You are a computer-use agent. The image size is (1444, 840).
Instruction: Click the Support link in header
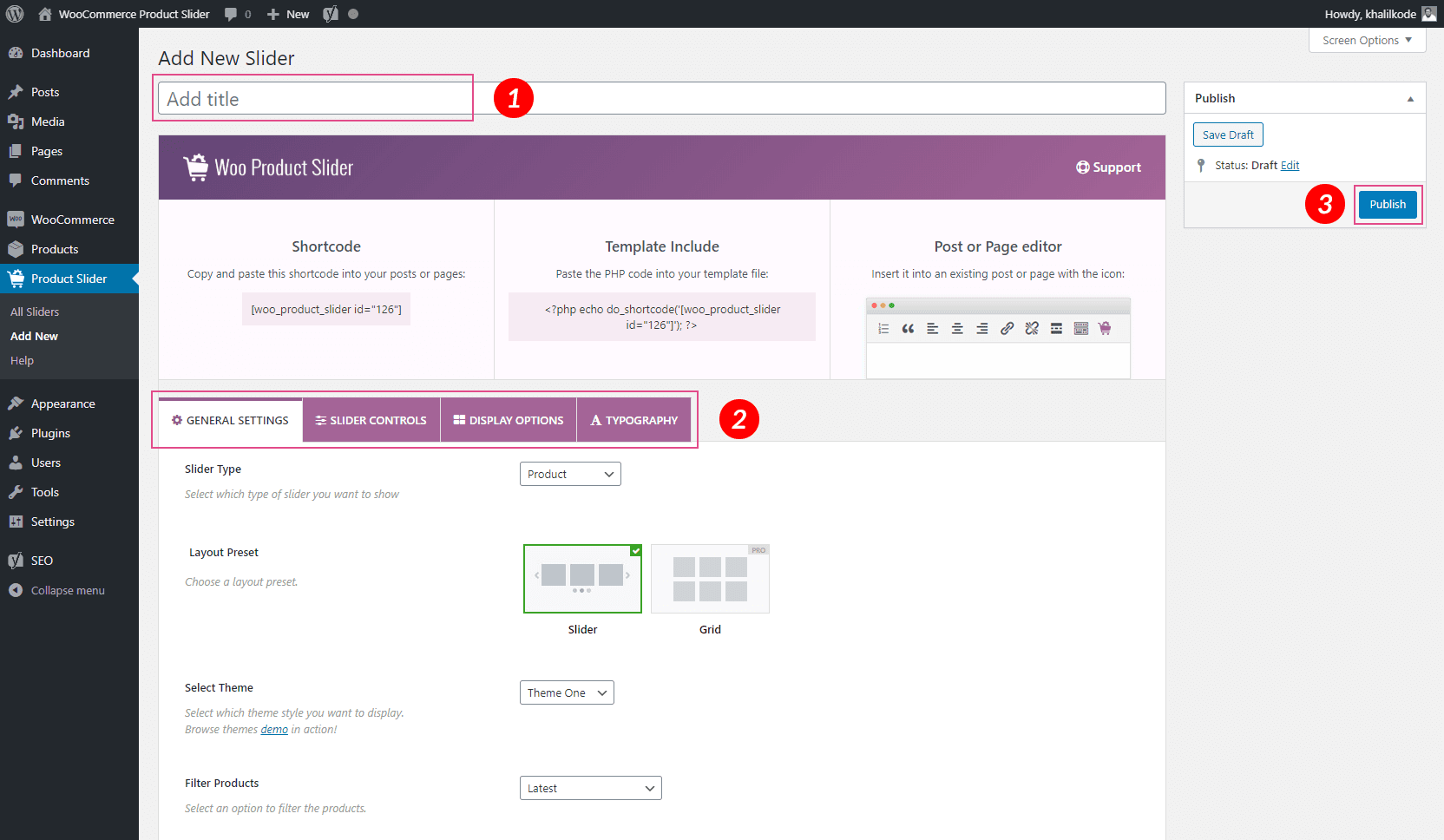(1109, 167)
